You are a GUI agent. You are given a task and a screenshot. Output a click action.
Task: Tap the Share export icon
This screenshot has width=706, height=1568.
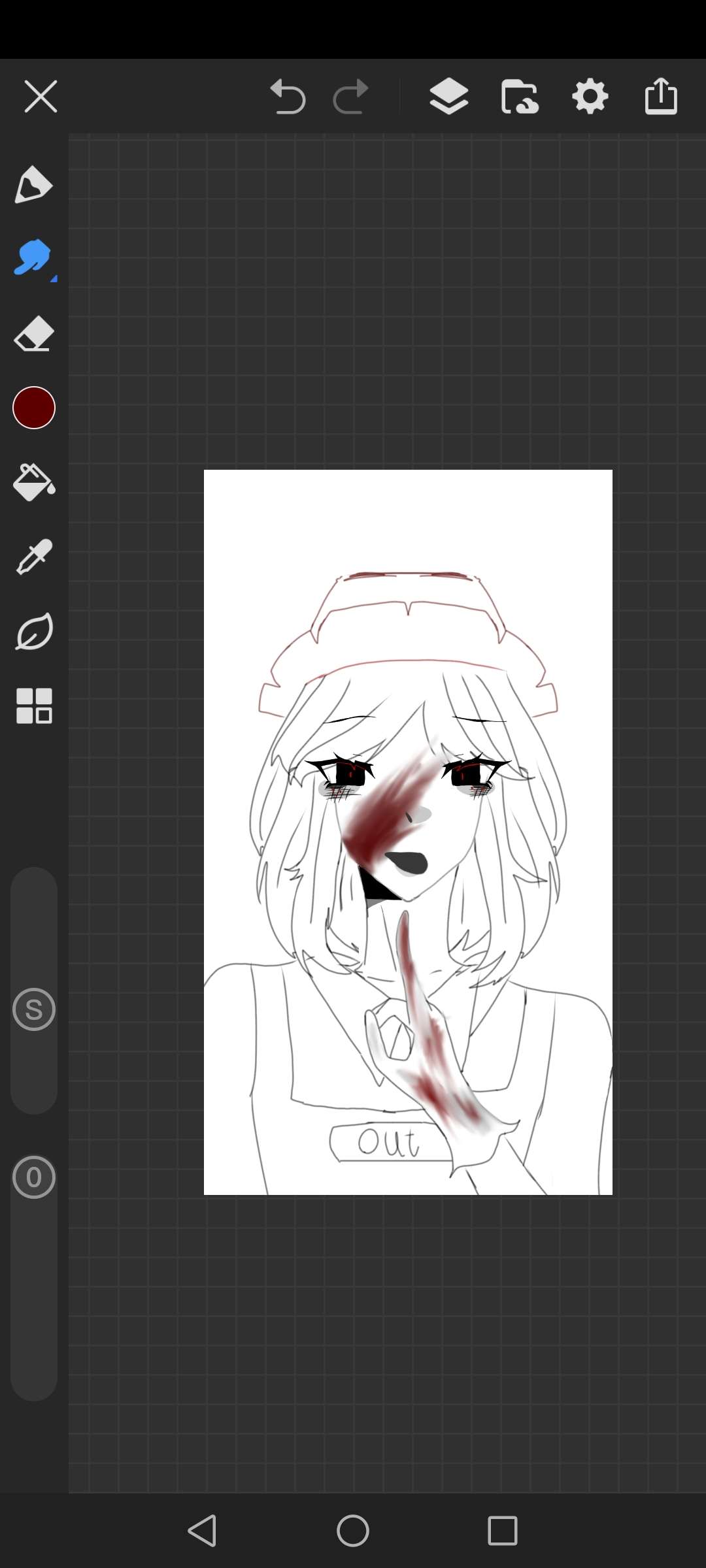661,97
